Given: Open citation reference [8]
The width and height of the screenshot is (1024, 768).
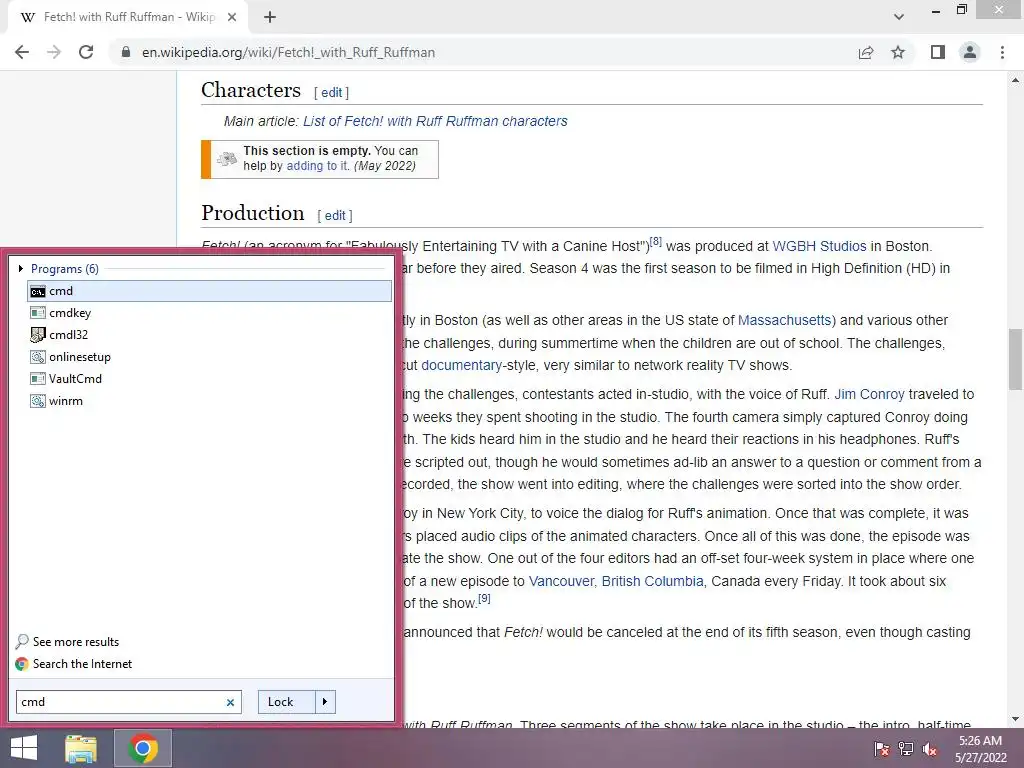Looking at the screenshot, I should pyautogui.click(x=656, y=242).
